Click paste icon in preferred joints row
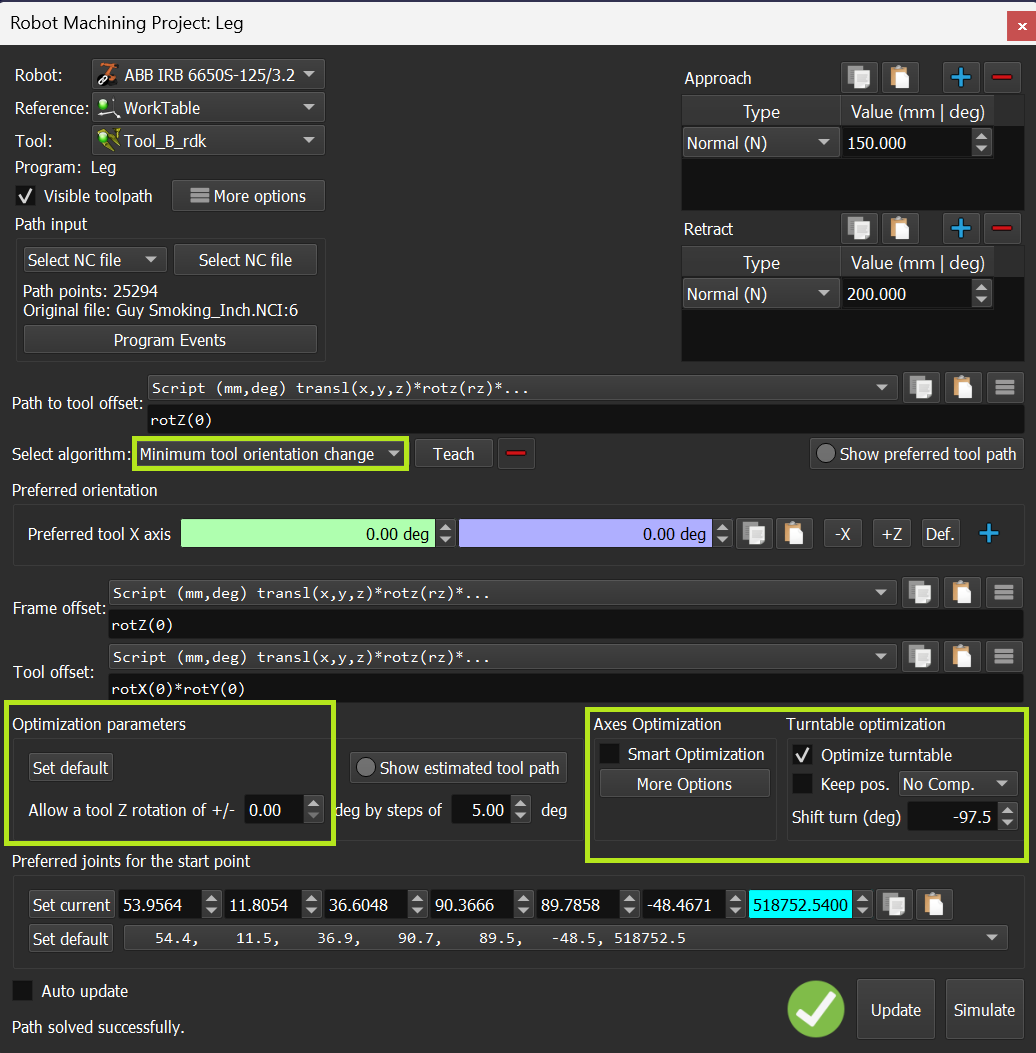This screenshot has width=1036, height=1053. pyautogui.click(x=932, y=905)
